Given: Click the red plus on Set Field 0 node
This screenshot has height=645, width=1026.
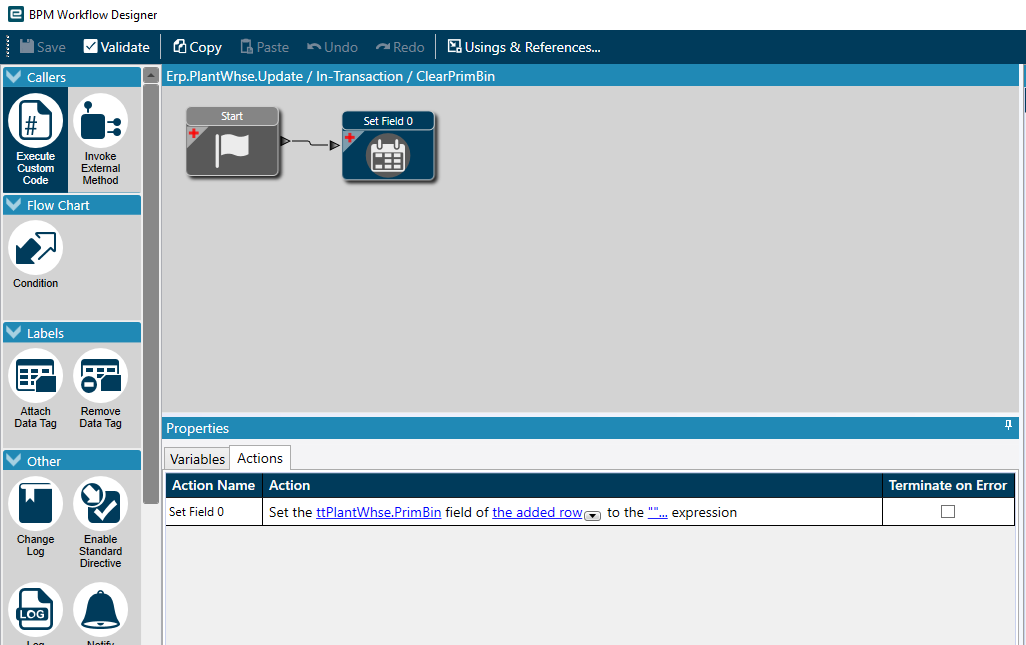Looking at the screenshot, I should [x=349, y=137].
